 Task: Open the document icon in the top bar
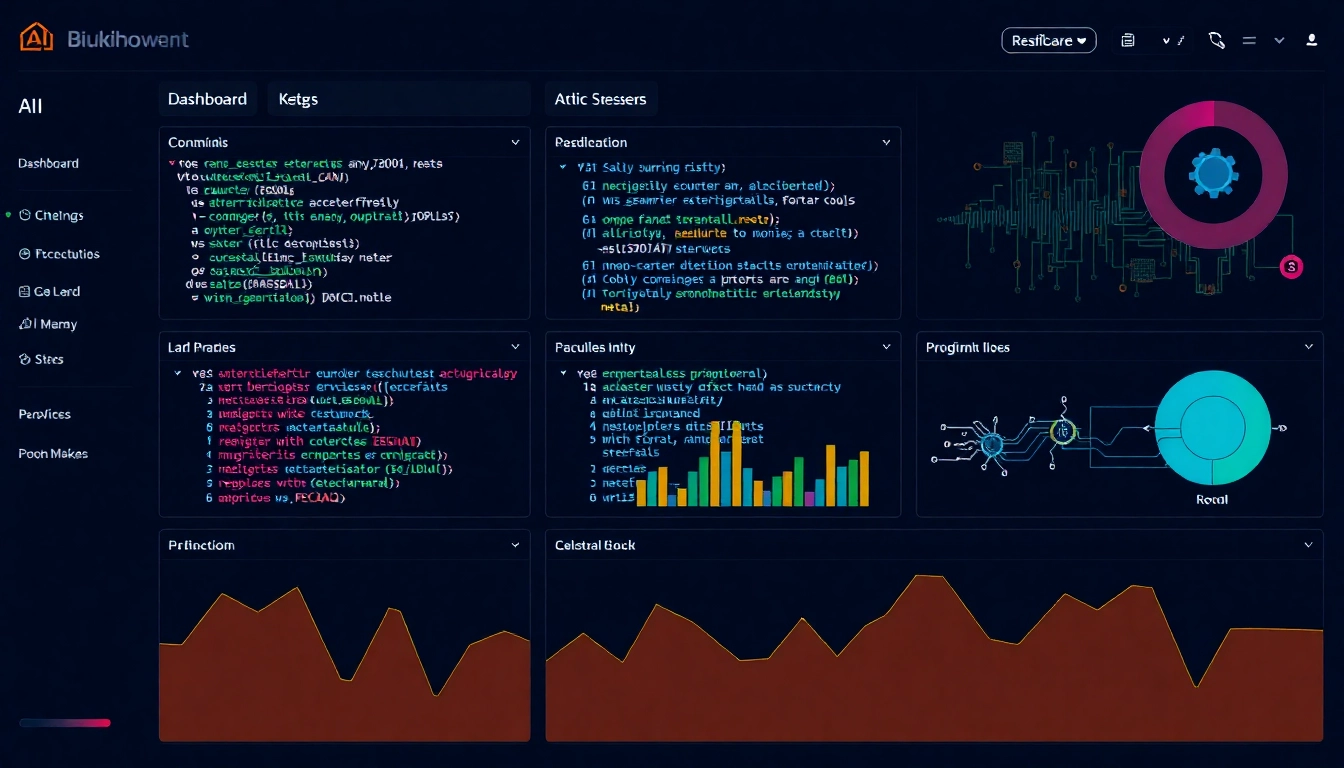(1128, 40)
